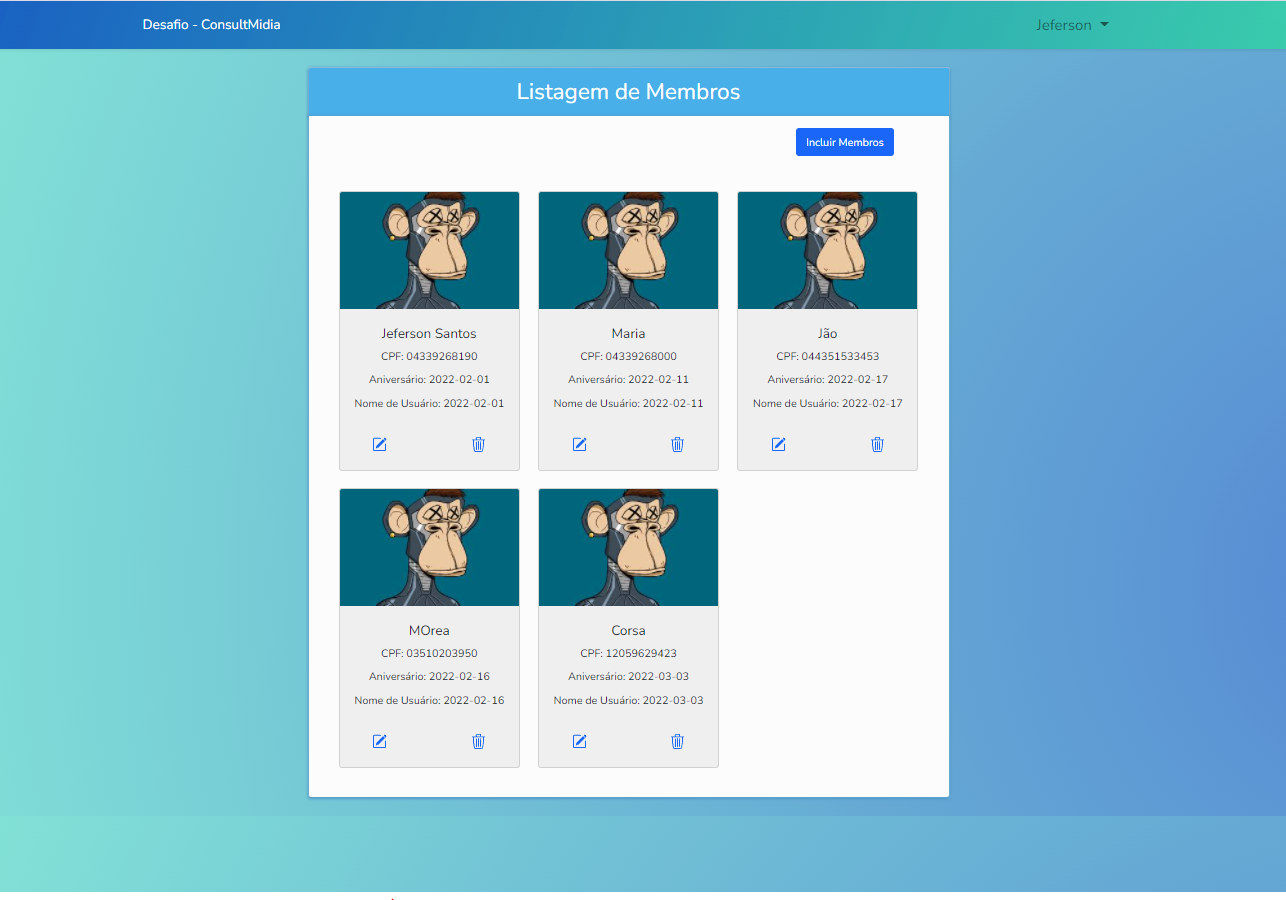This screenshot has width=1286, height=900.
Task: Select the name Jeferson Santos
Action: 429,333
